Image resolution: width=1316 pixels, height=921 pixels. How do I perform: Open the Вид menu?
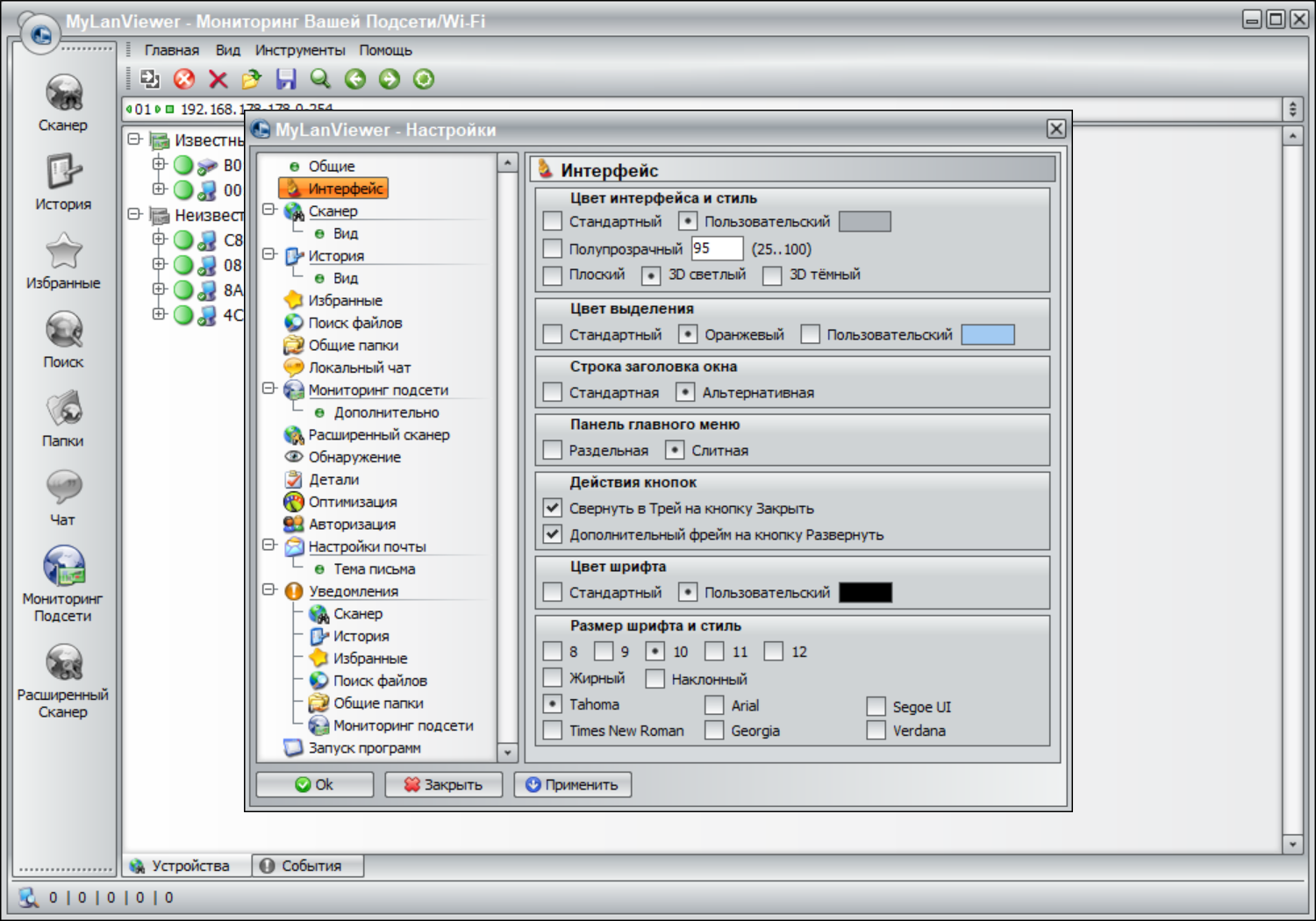(228, 50)
